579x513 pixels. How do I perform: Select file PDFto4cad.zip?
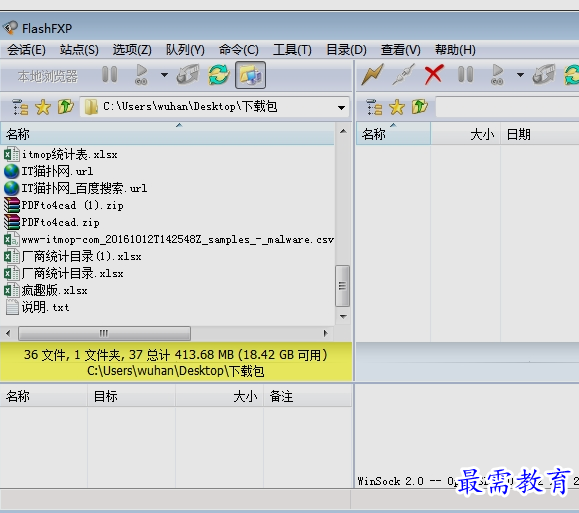(x=52, y=222)
